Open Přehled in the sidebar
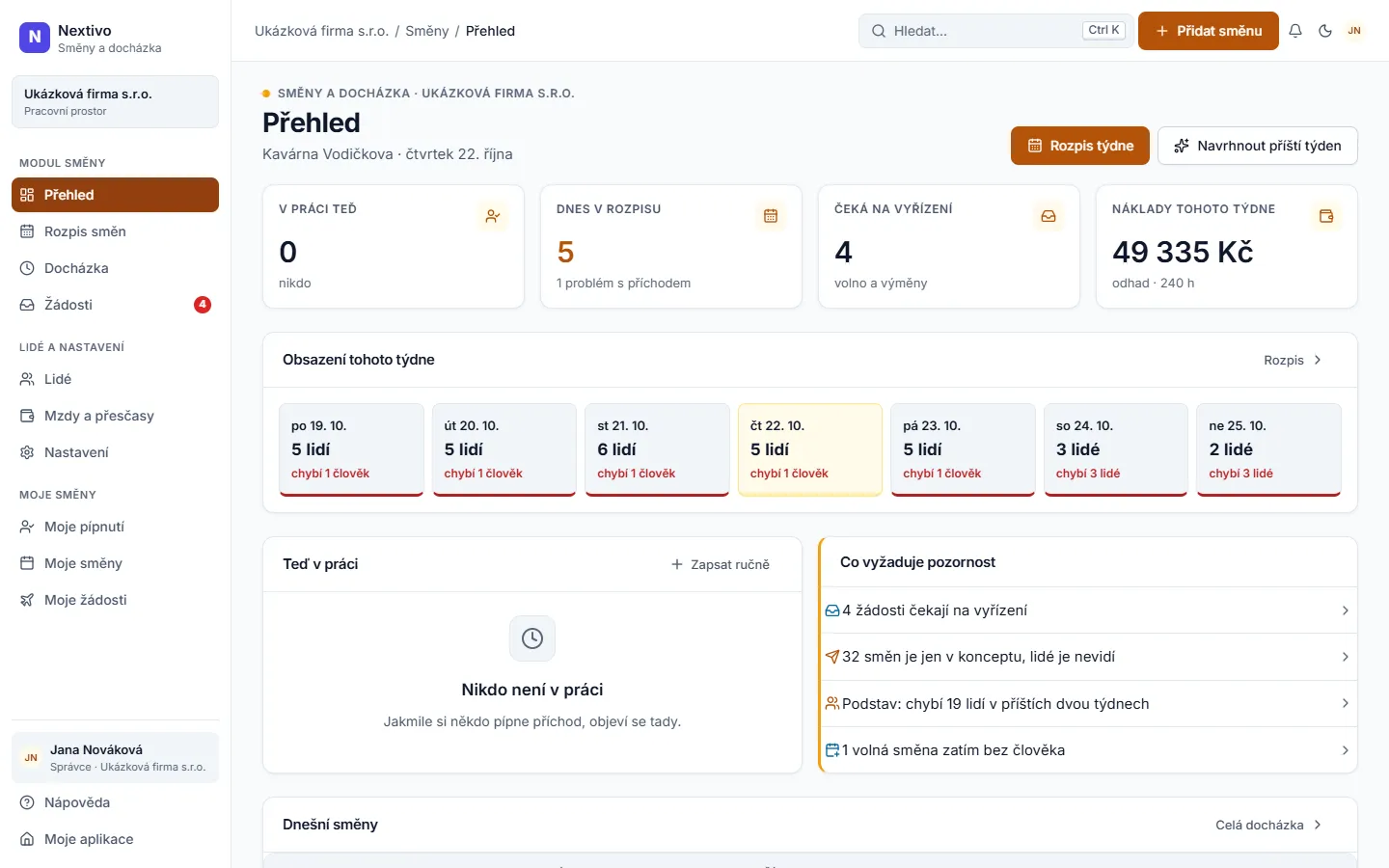 [115, 195]
